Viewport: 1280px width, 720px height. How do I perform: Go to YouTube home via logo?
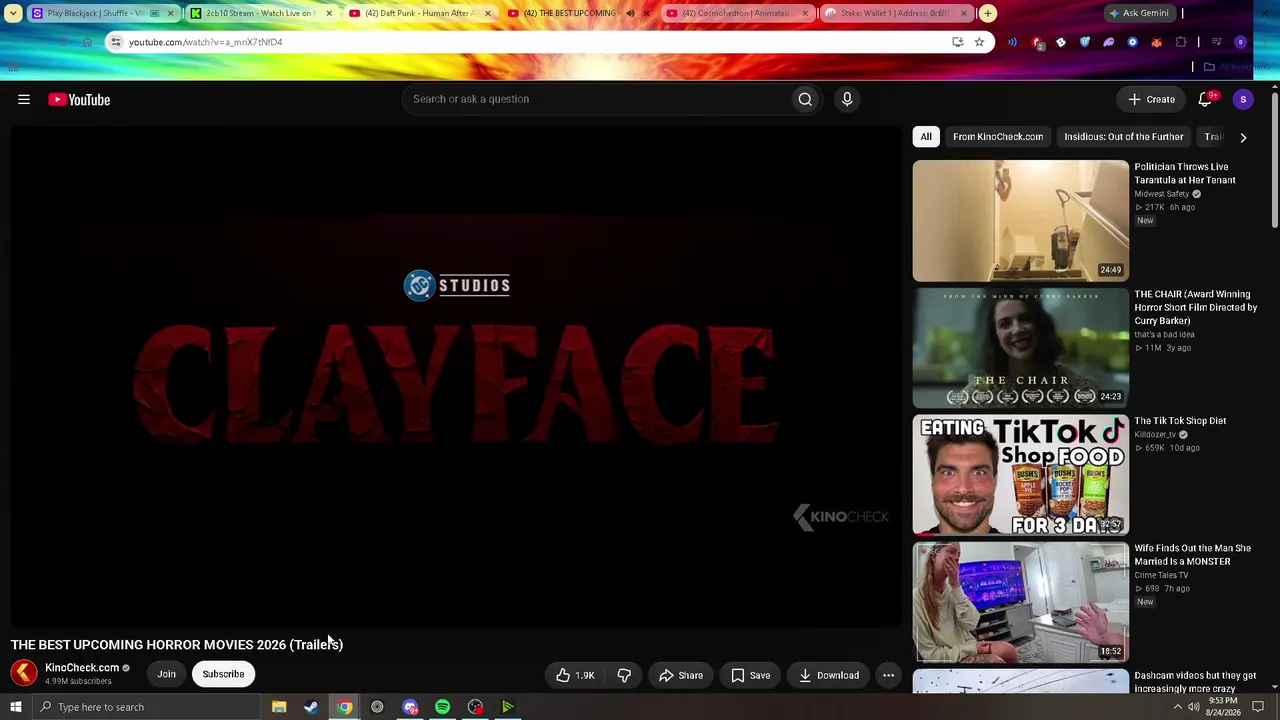(x=79, y=99)
